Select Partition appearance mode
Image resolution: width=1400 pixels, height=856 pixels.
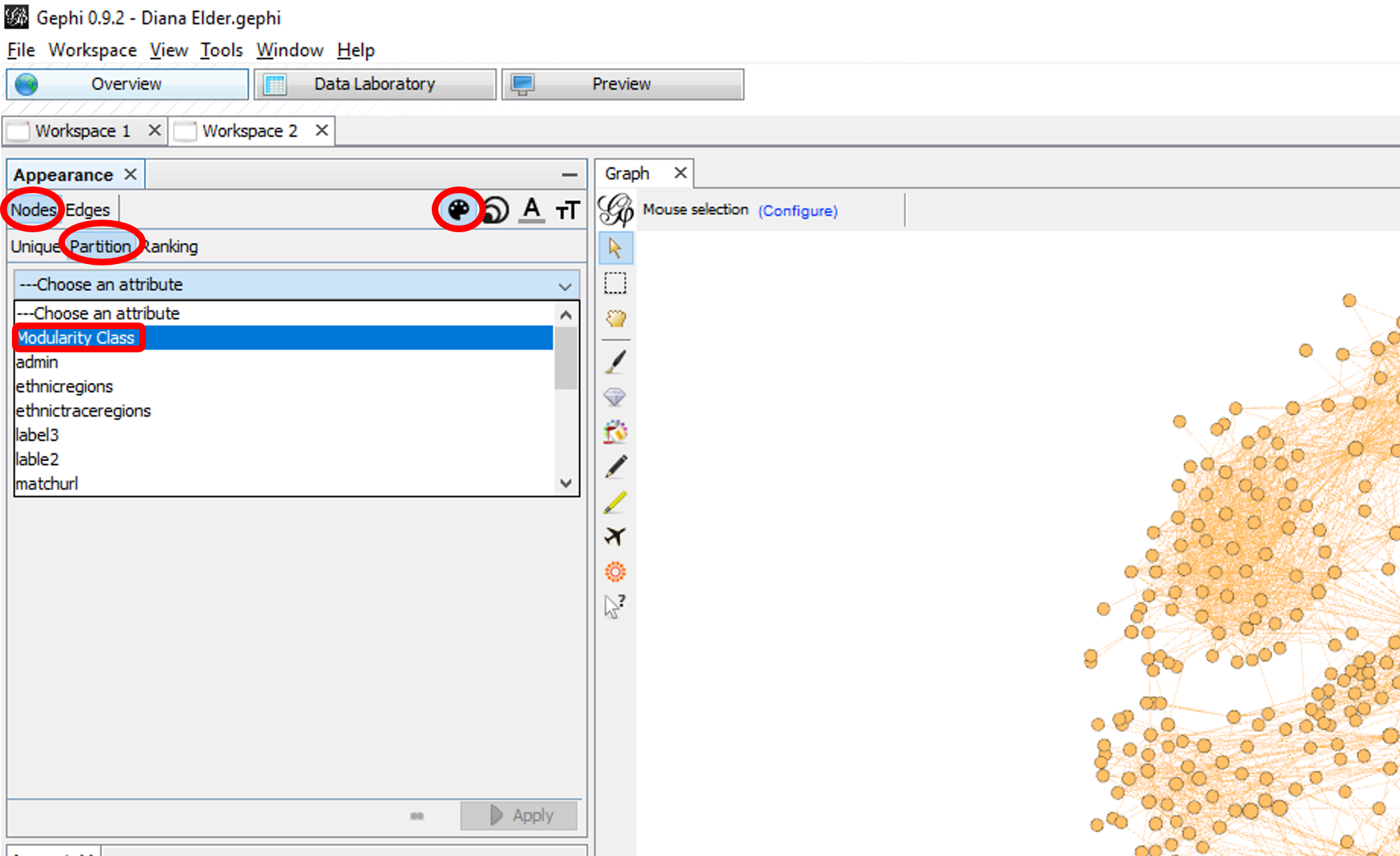click(101, 246)
